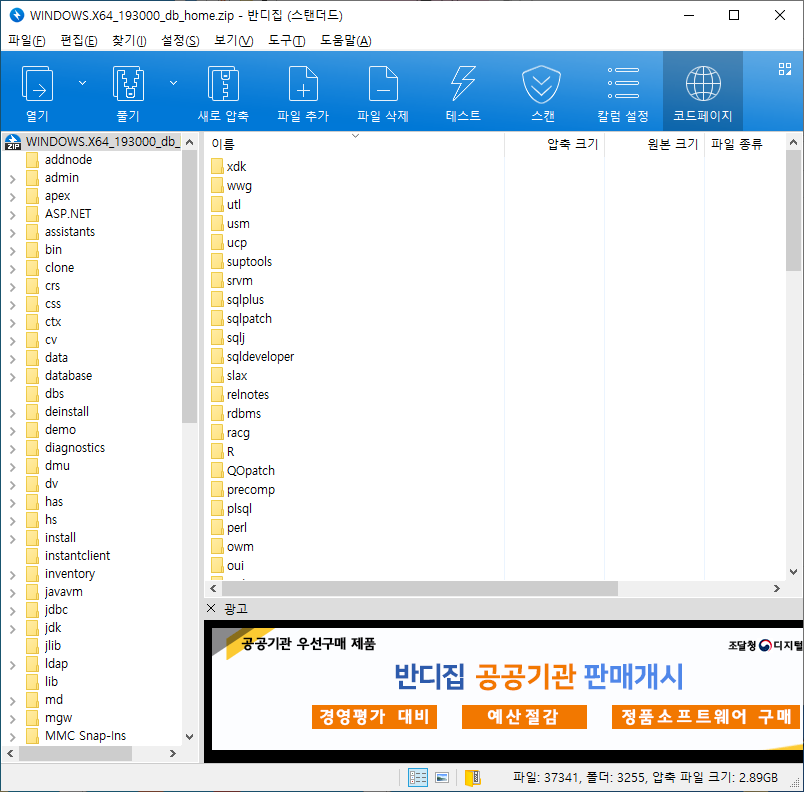Select the sqldeveloper folder icon

tap(217, 356)
